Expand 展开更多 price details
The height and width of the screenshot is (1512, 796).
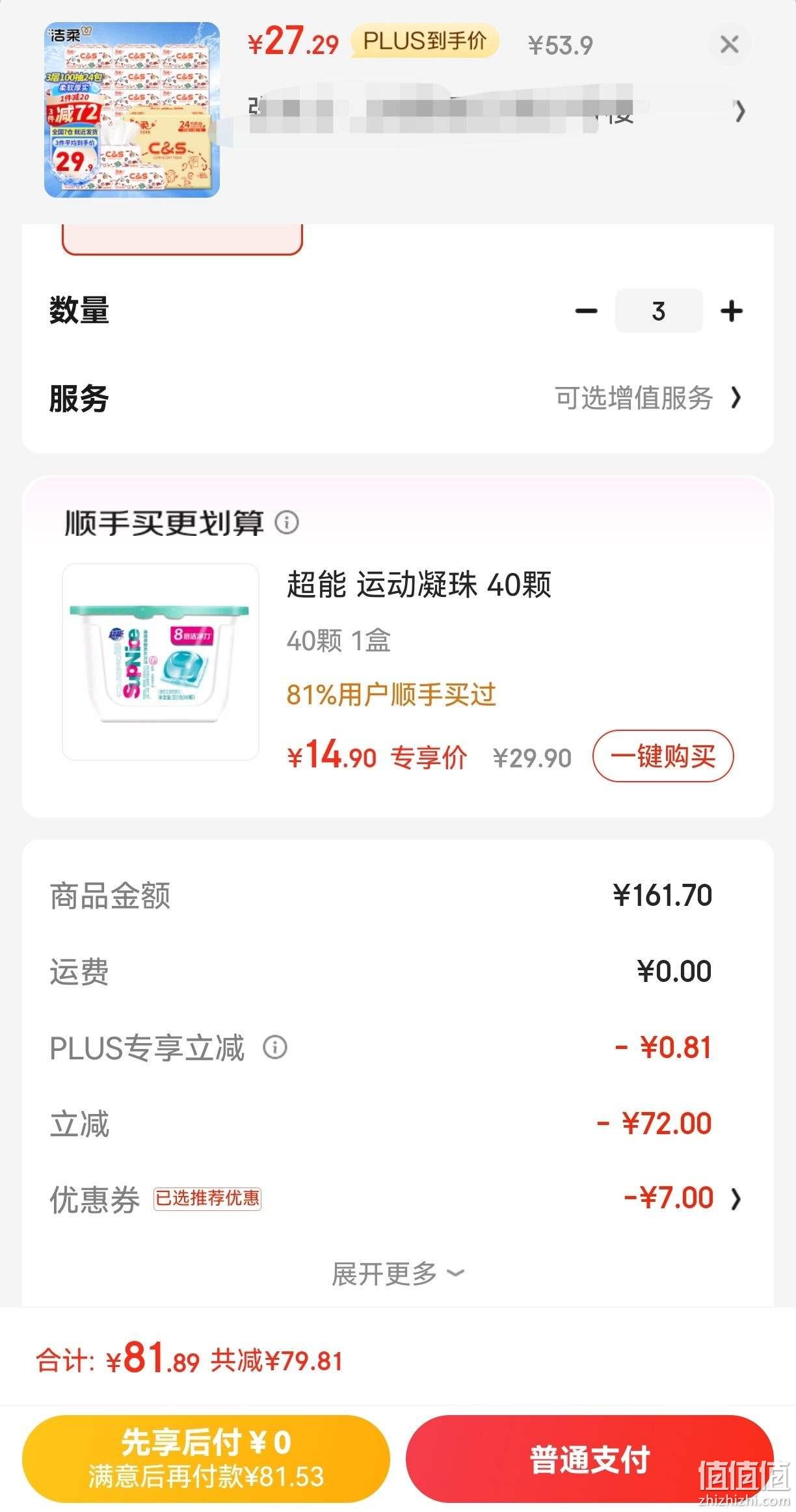397,1273
